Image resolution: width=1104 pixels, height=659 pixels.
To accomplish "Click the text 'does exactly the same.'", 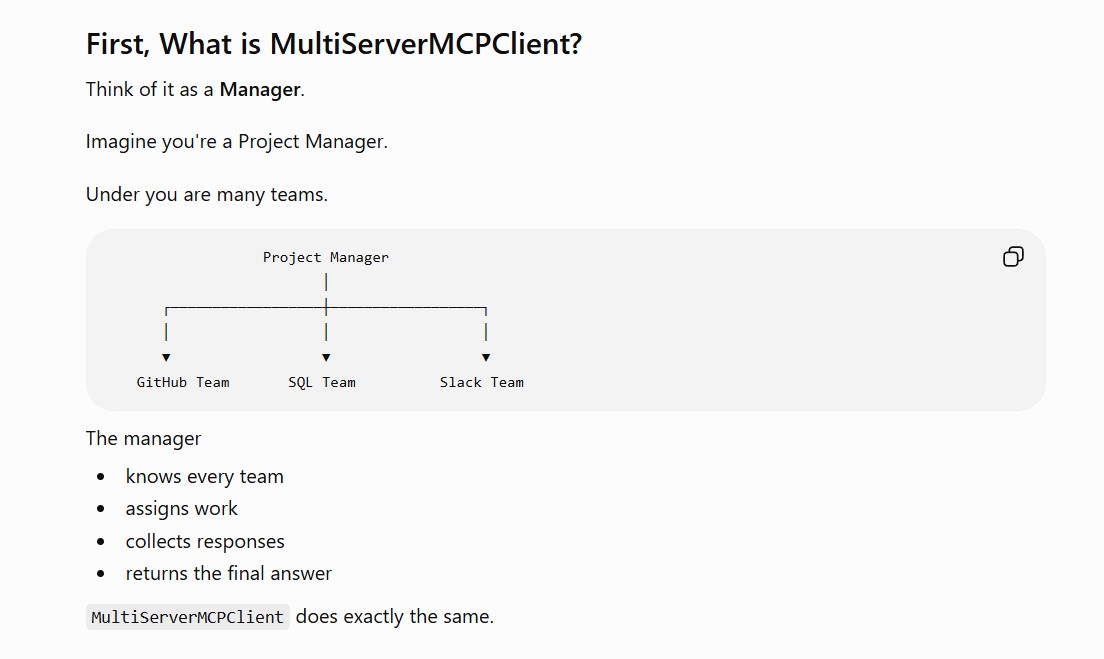I will point(395,617).
